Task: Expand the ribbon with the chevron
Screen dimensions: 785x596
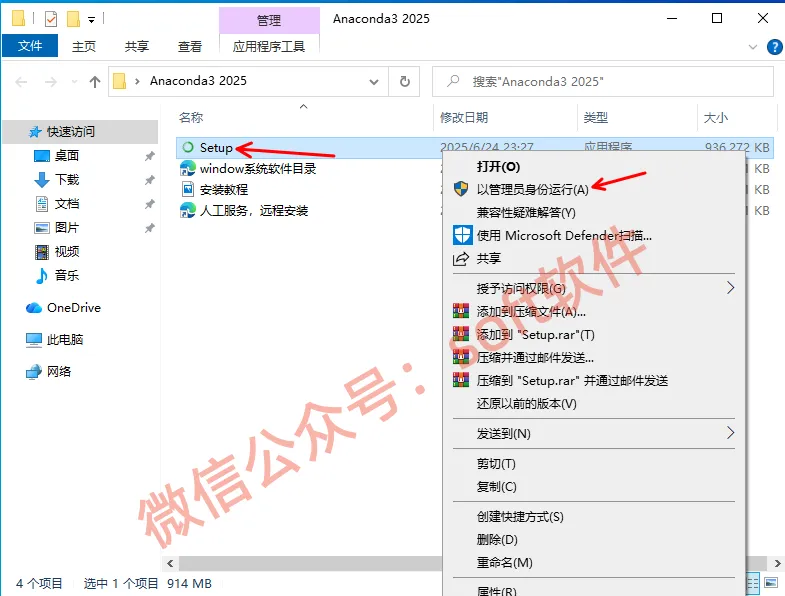Action: pyautogui.click(x=752, y=47)
